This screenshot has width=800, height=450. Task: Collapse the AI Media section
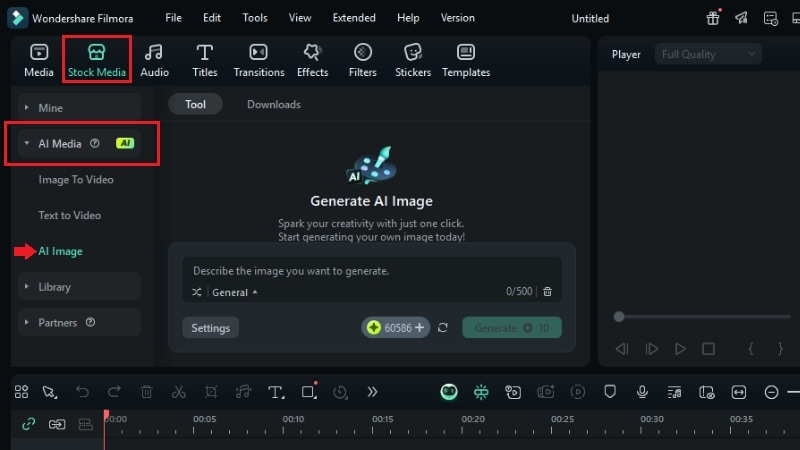[82, 143]
